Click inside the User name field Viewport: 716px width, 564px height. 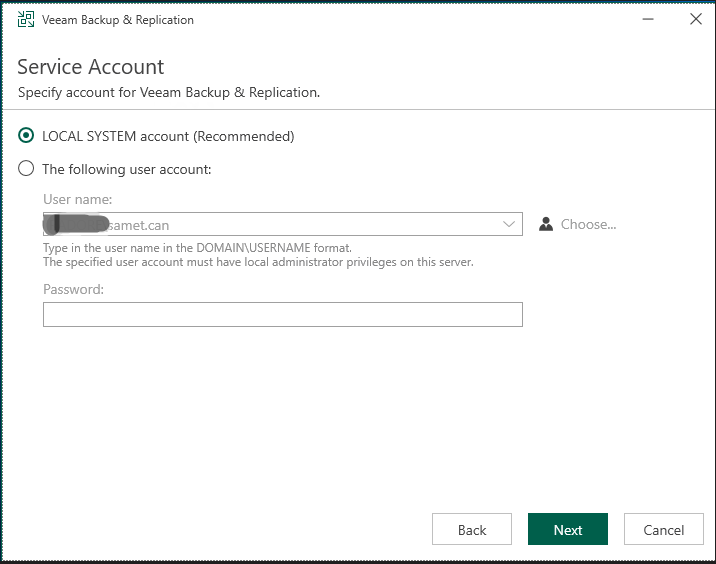(x=283, y=224)
